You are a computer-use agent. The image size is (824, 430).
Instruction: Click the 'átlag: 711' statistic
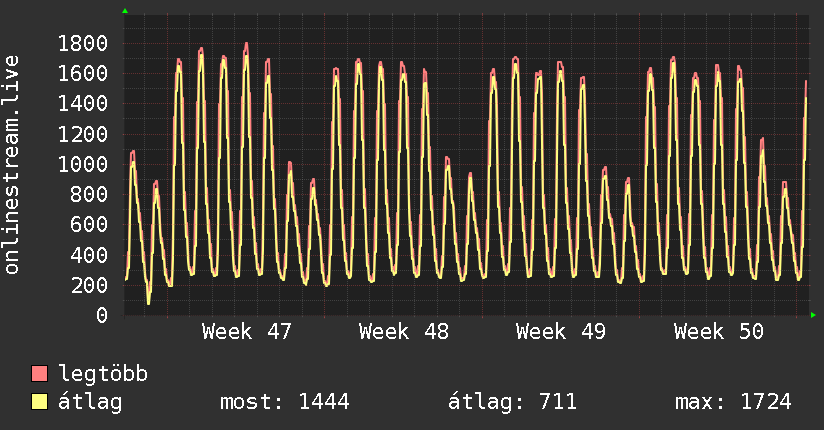point(512,402)
